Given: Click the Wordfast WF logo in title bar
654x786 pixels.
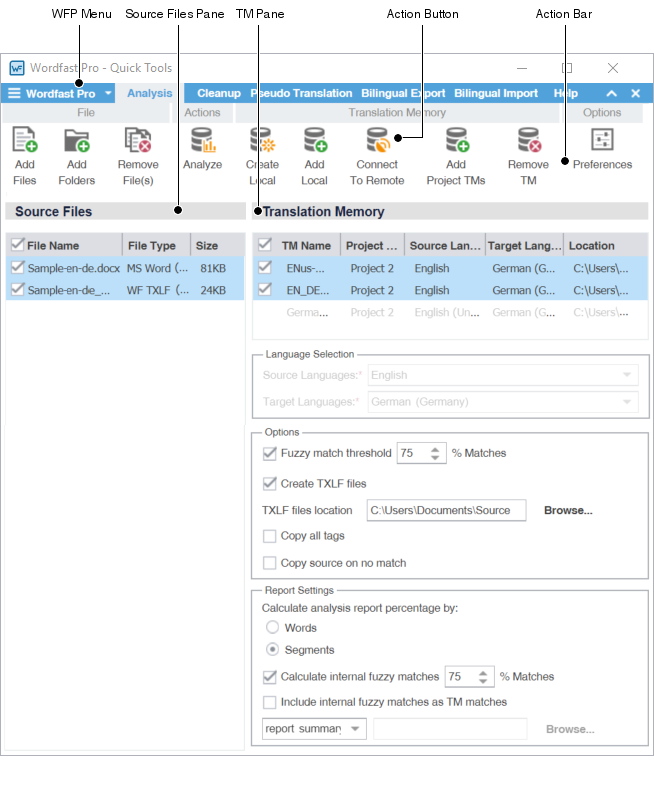Looking at the screenshot, I should pyautogui.click(x=17, y=68).
